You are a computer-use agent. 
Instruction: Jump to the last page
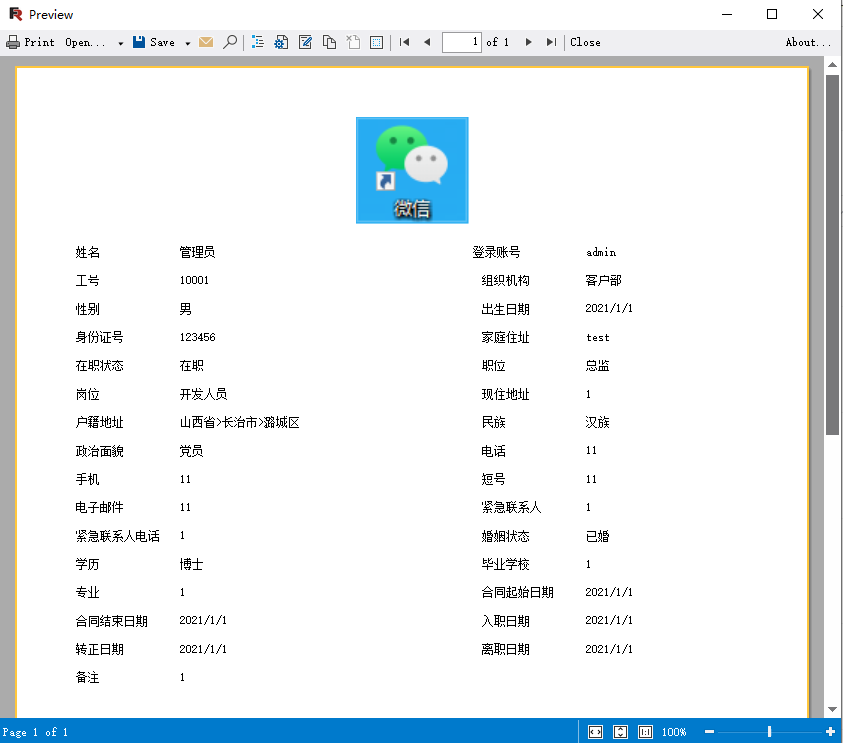[x=551, y=42]
